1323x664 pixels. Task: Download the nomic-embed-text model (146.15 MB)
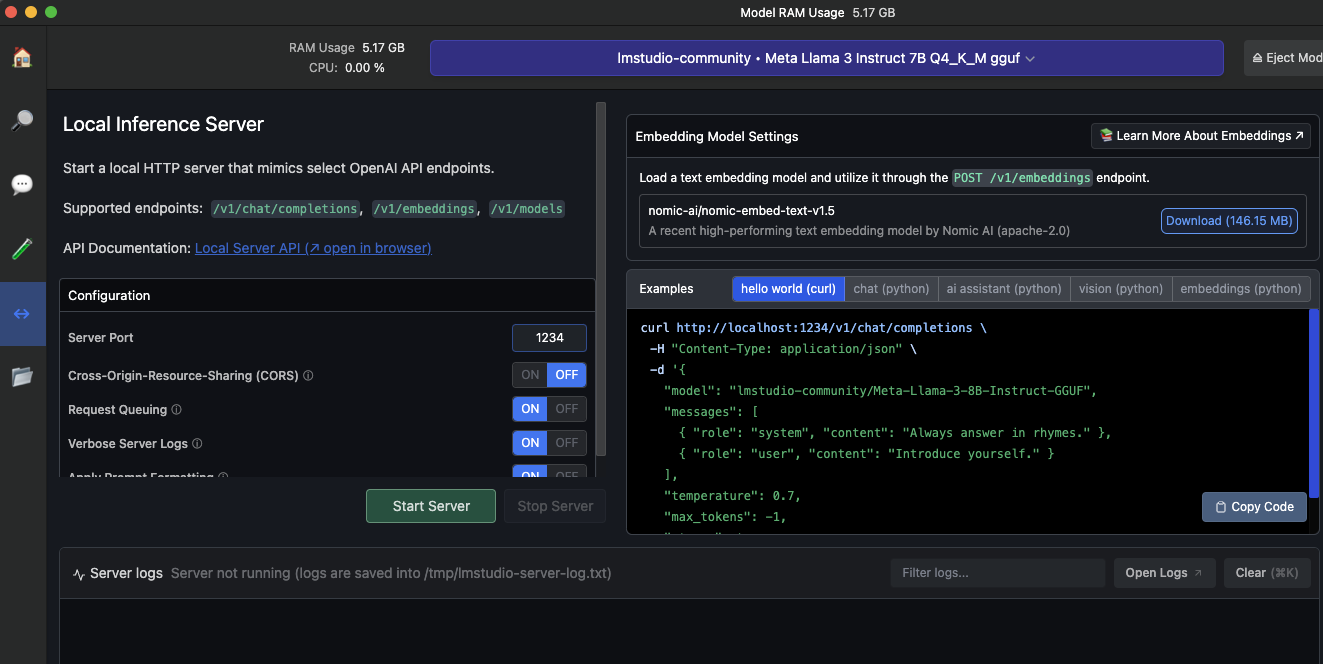point(1229,221)
